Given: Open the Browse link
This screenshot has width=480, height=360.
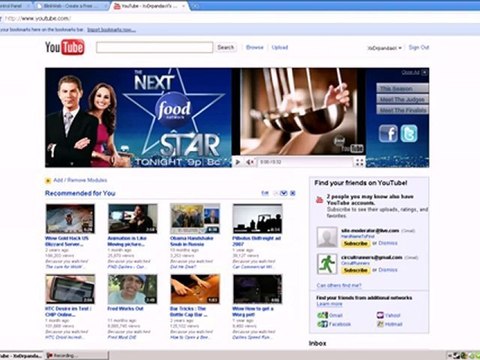Looking at the screenshot, I should point(255,47).
